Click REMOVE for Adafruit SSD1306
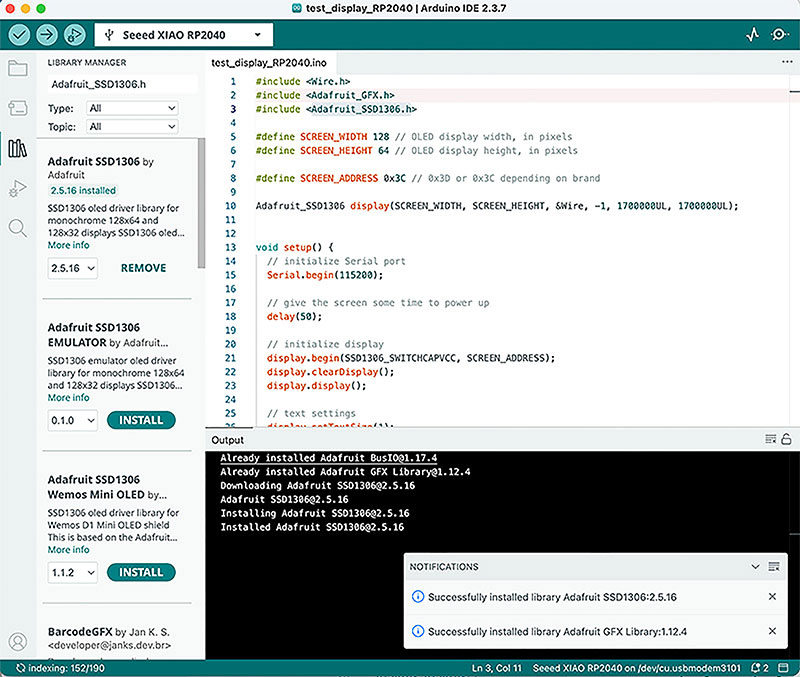This screenshot has height=677, width=800. [143, 268]
